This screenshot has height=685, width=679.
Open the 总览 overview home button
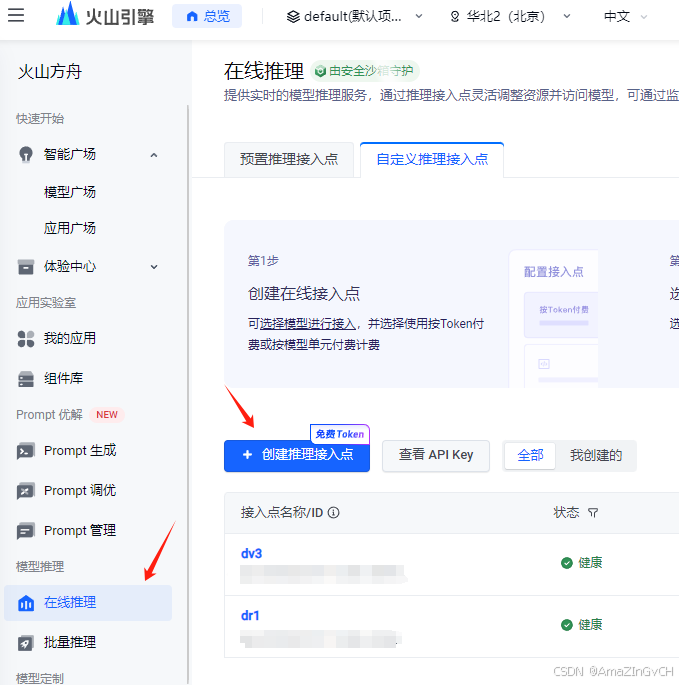click(207, 16)
